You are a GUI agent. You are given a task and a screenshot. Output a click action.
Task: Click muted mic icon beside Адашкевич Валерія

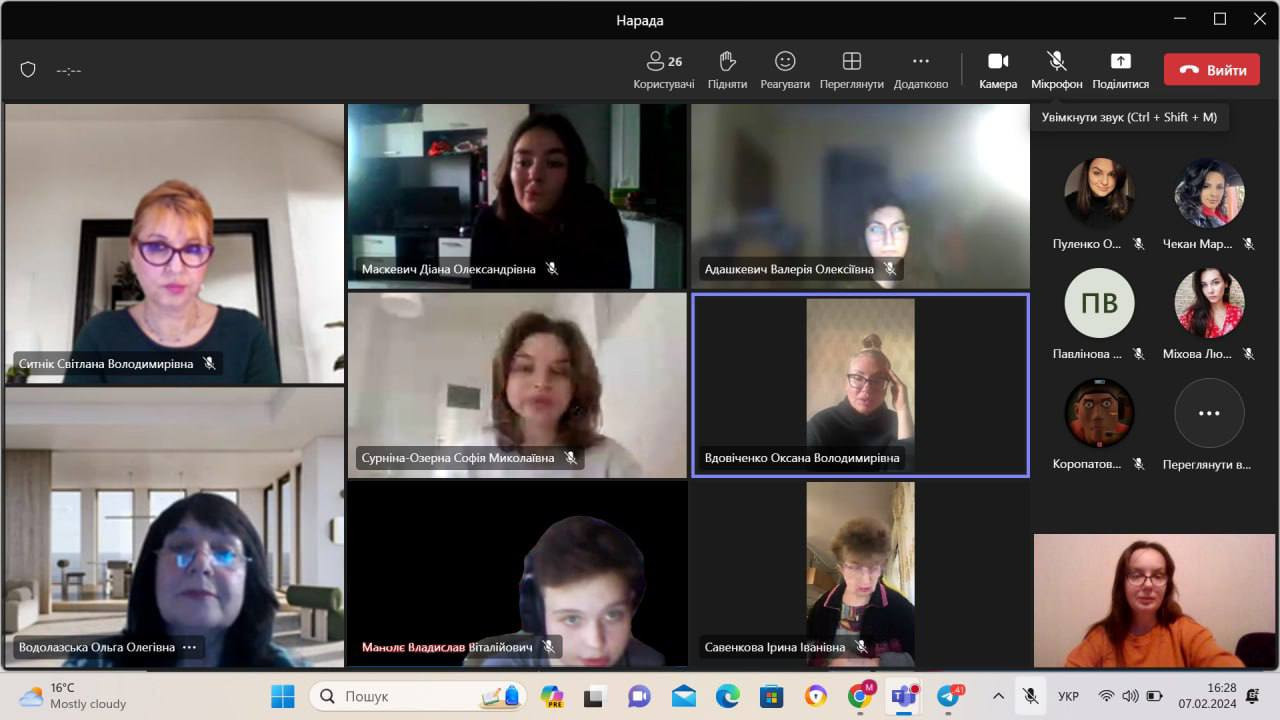click(x=889, y=269)
